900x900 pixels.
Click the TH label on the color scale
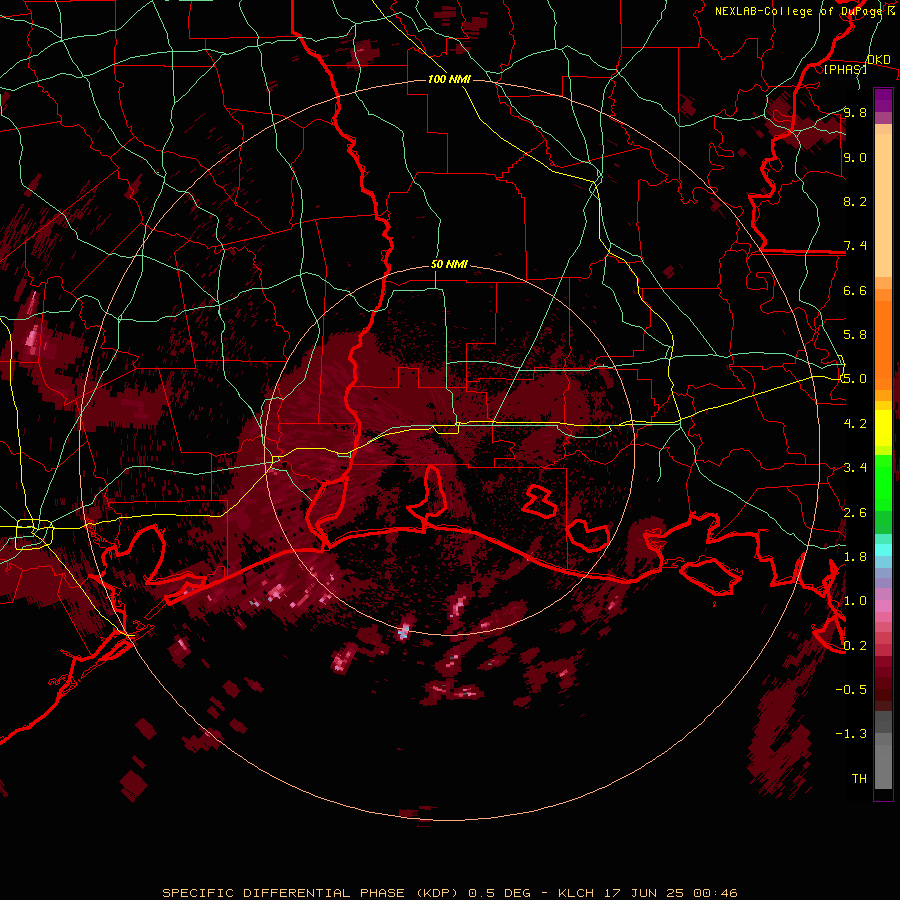859,779
